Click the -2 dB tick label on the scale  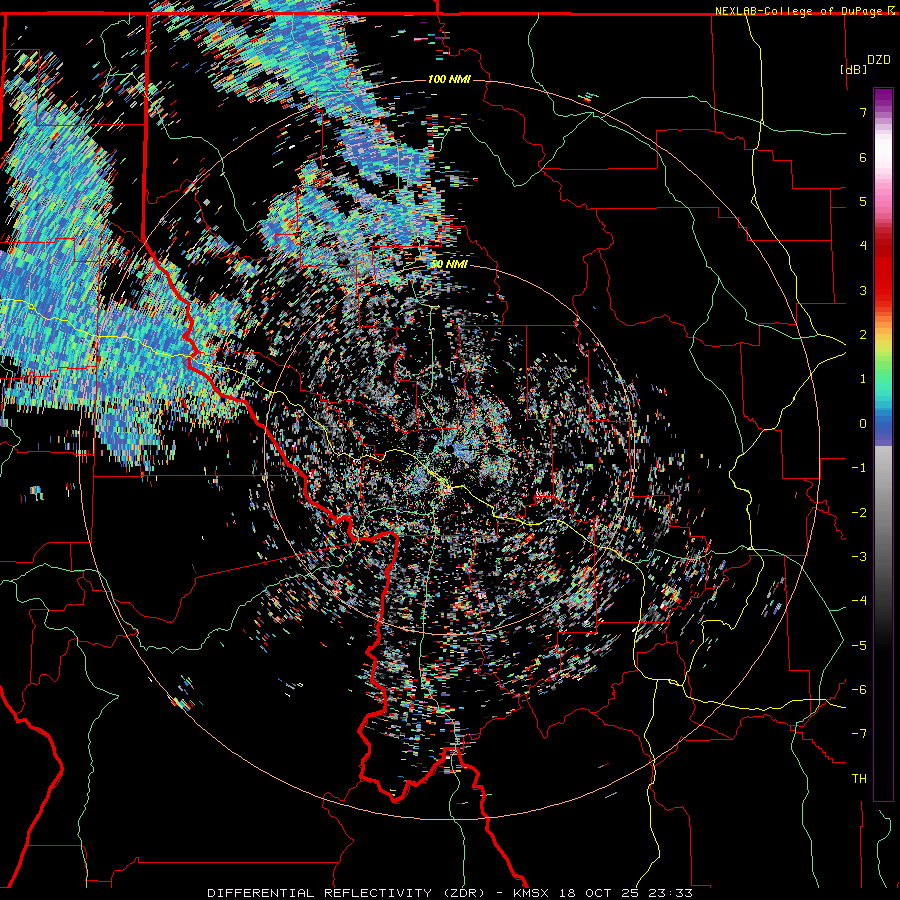[x=859, y=512]
